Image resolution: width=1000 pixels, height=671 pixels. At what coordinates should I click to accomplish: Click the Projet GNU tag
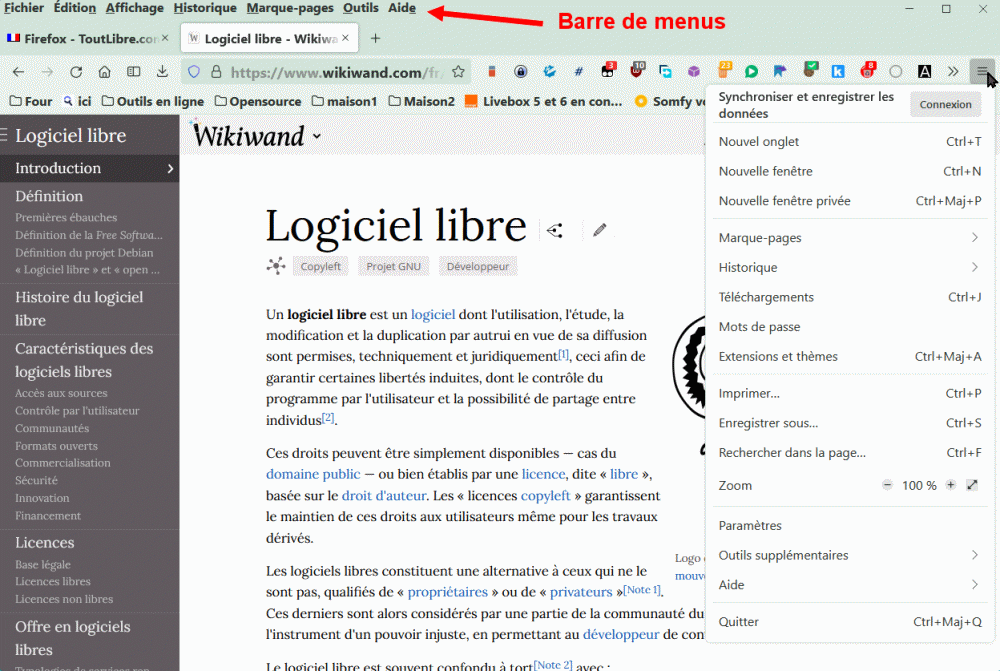[x=393, y=266]
